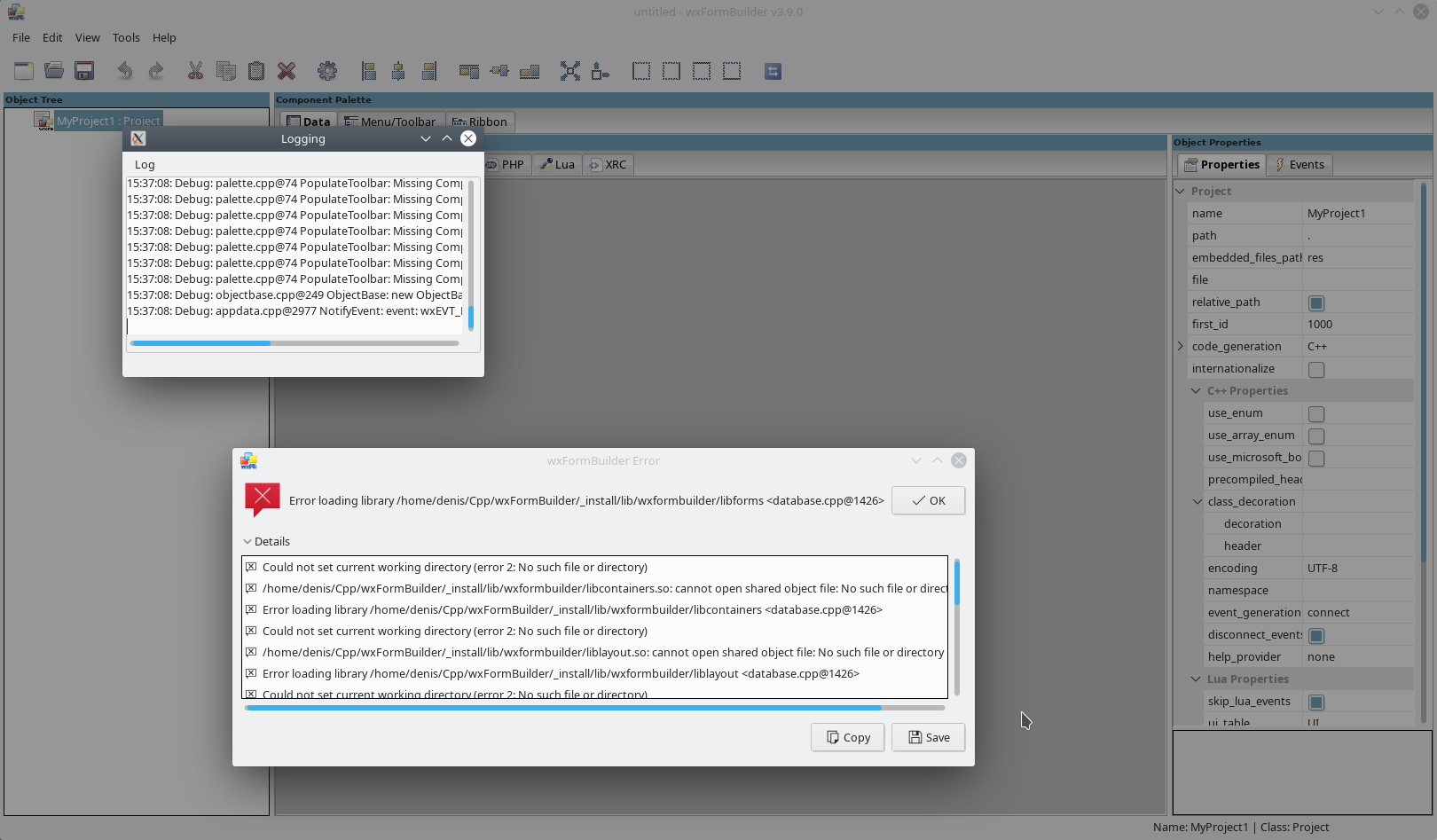
Task: Click the gear-shaped generate code icon
Action: click(x=327, y=71)
